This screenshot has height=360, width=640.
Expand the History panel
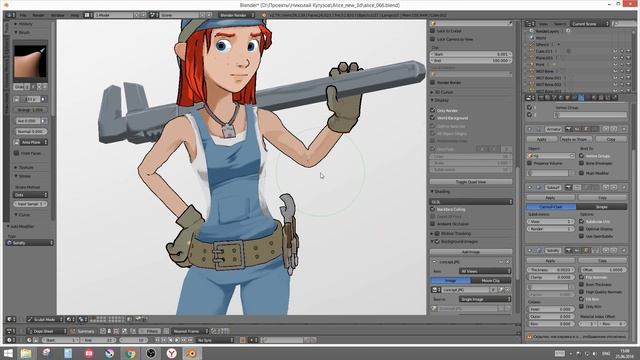pyautogui.click(x=24, y=24)
